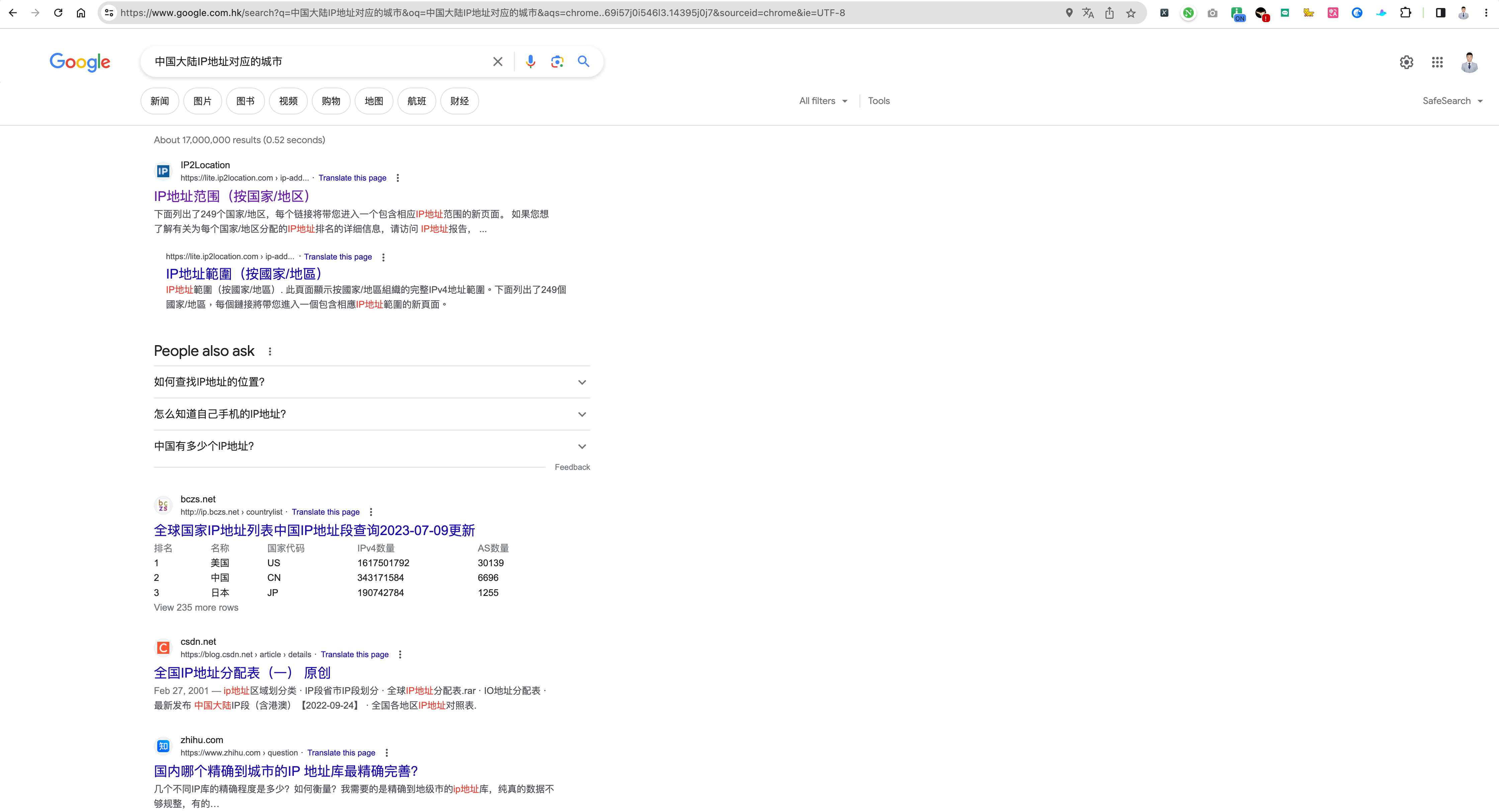Go forward to the next page
1499x812 pixels.
click(x=35, y=13)
